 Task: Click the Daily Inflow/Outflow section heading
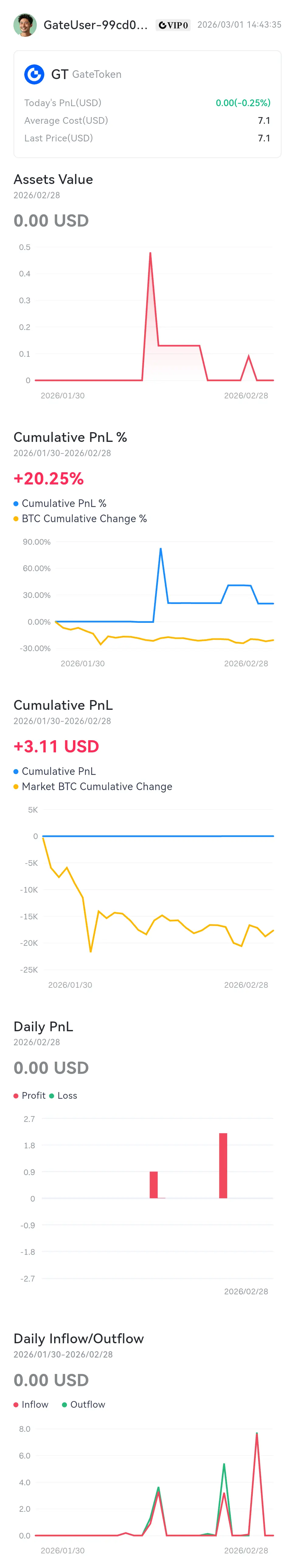[x=78, y=1338]
